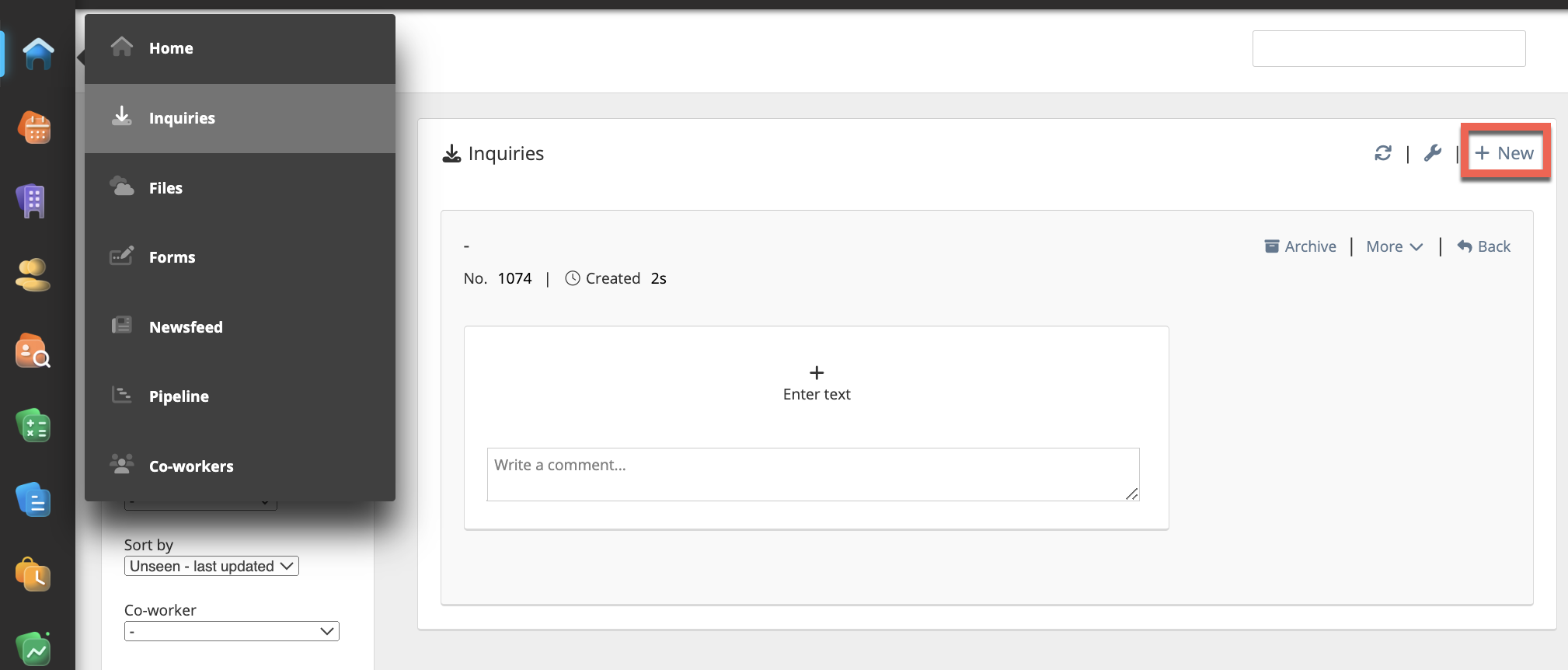
Task: Open the blue document icon in sidebar
Action: pos(33,500)
